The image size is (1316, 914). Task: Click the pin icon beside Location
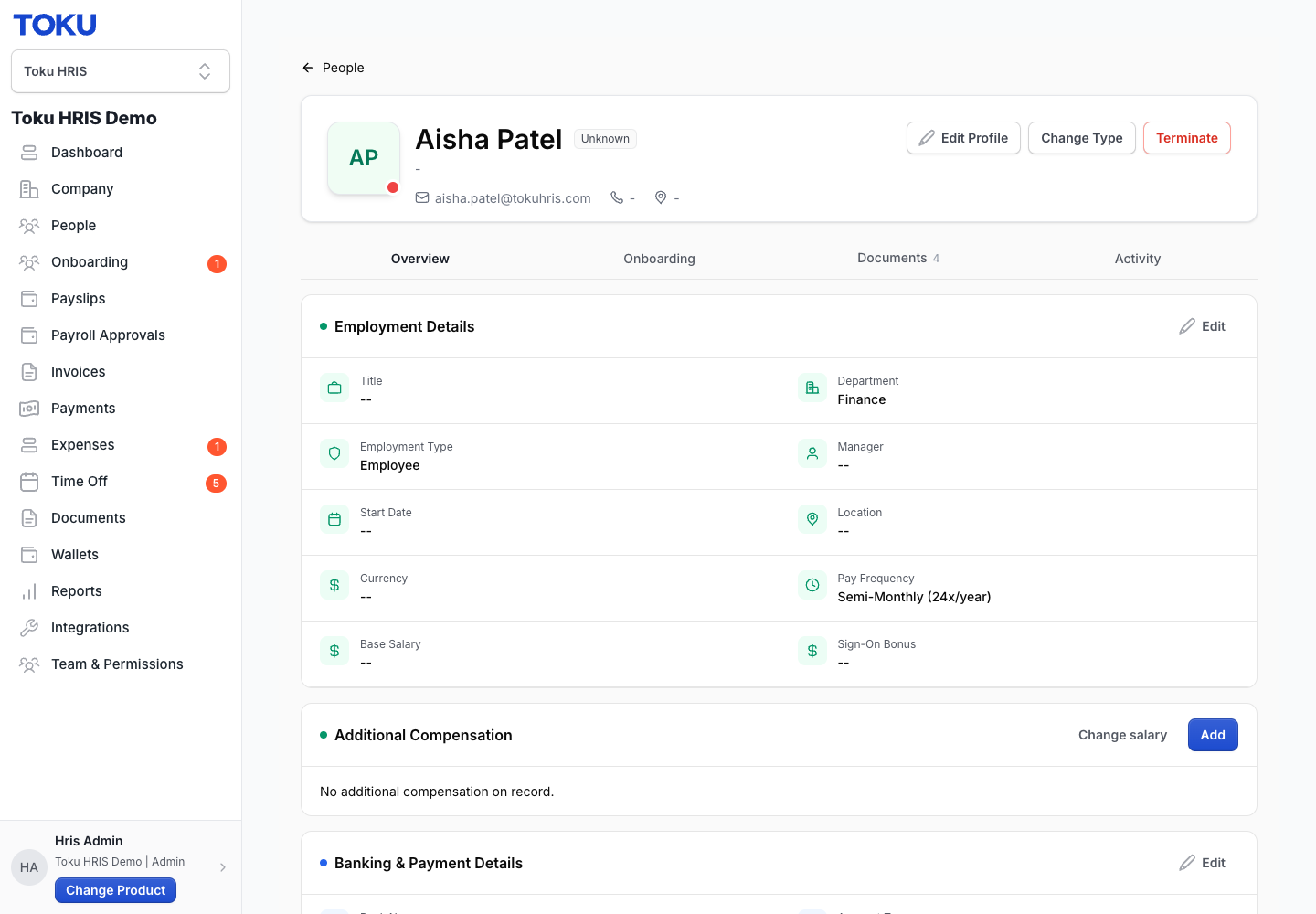(x=812, y=519)
